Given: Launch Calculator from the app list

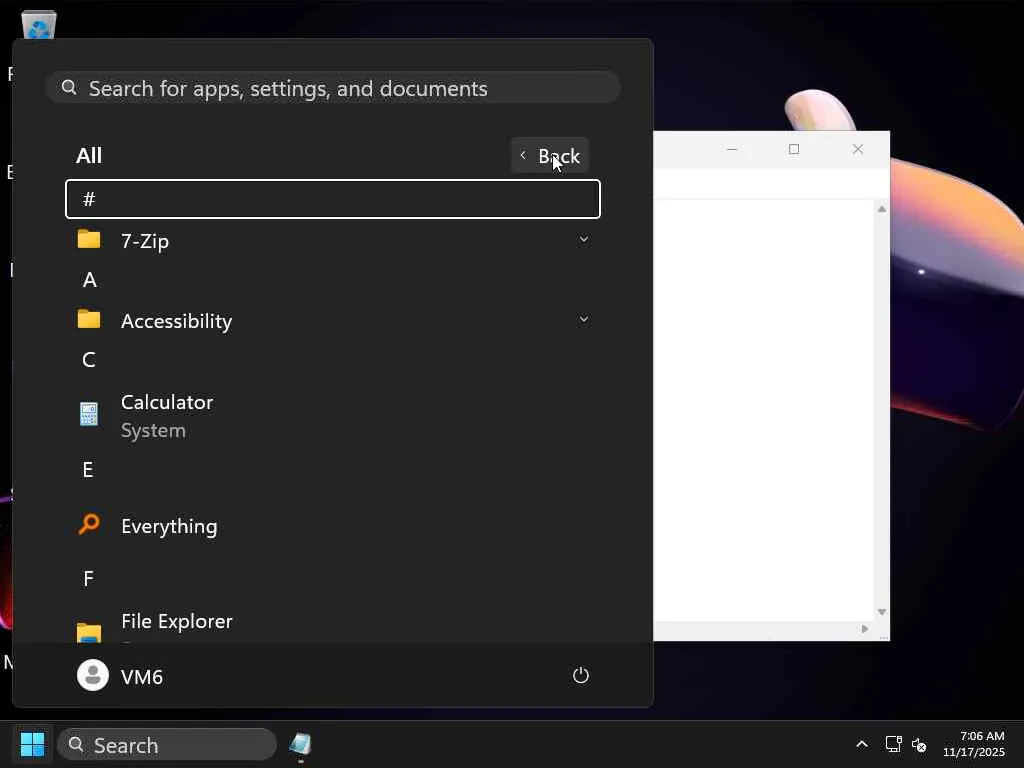Looking at the screenshot, I should 333,416.
